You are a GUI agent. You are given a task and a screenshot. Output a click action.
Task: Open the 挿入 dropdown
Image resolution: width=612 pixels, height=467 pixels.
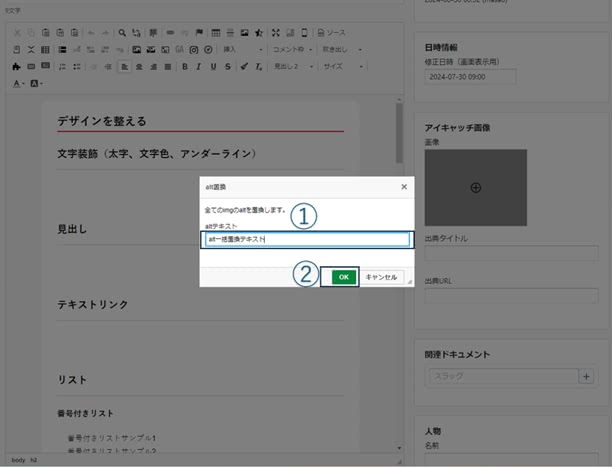click(x=243, y=50)
